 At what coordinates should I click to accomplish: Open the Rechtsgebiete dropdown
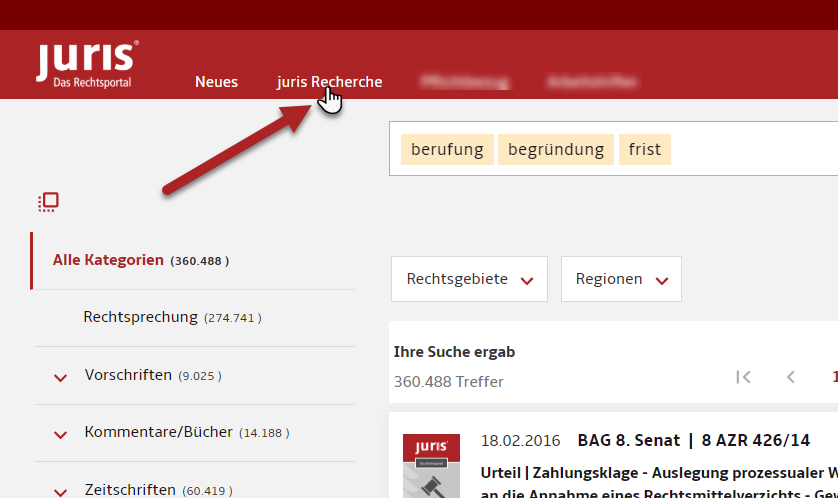click(x=469, y=279)
